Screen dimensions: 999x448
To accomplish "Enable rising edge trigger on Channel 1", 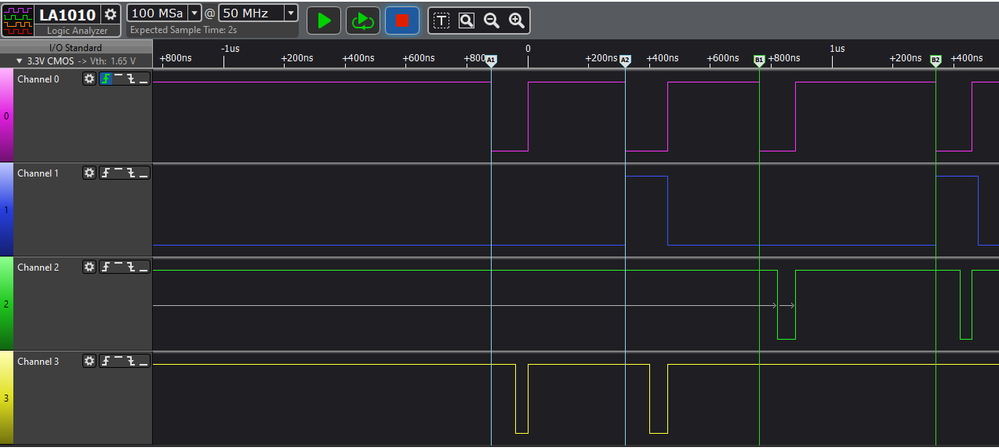I will (x=106, y=173).
